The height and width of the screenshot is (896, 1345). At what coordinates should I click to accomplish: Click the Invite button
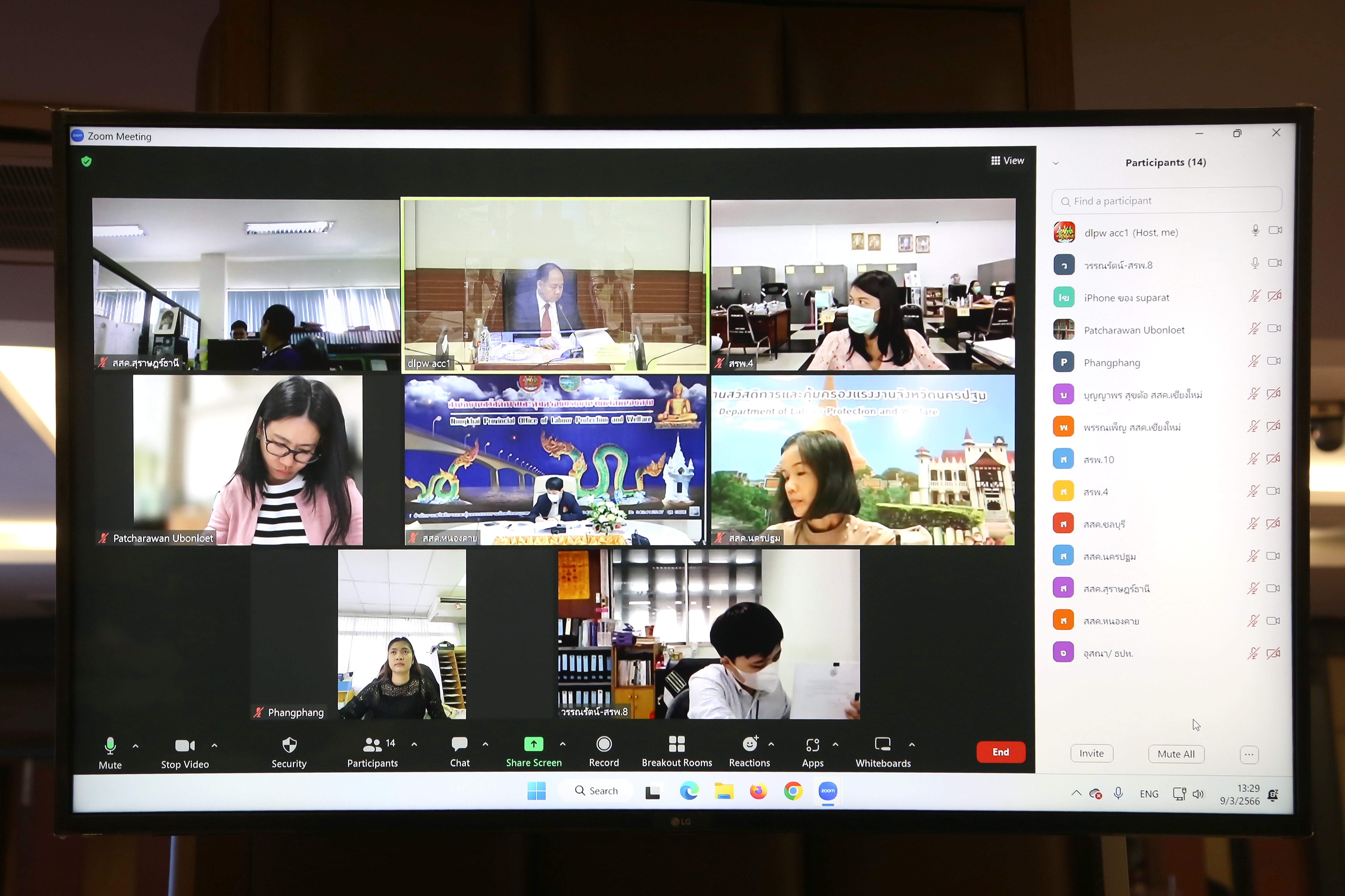[x=1091, y=753]
